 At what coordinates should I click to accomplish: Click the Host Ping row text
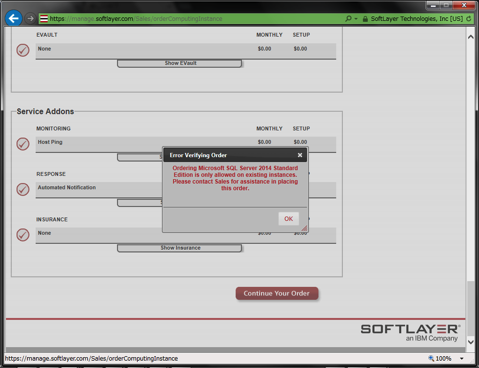coord(50,142)
